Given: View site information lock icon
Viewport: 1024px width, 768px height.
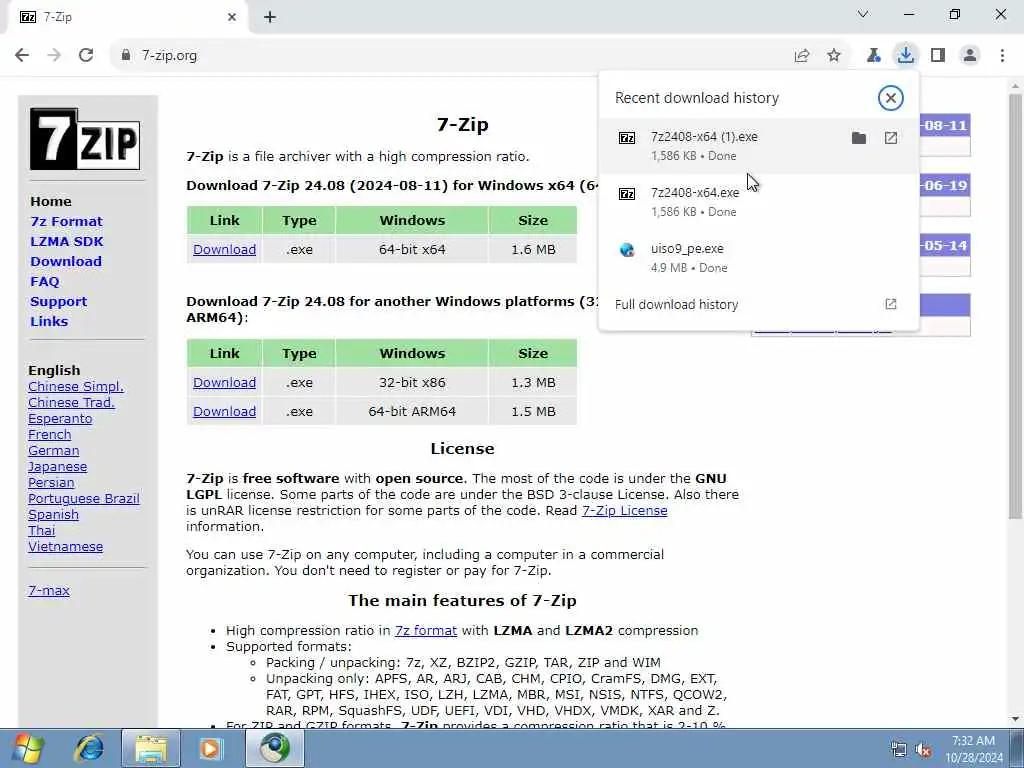Looking at the screenshot, I should 126,56.
